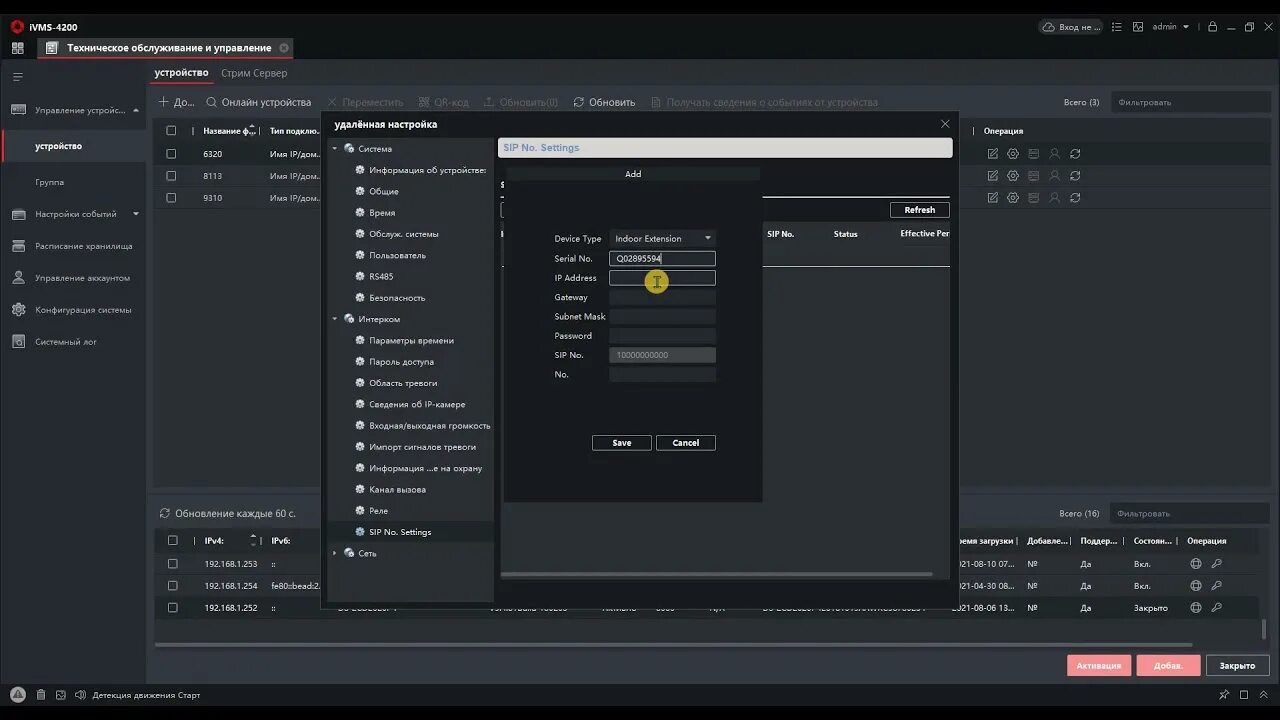Check the box for device 9310
The image size is (1280, 720).
(x=171, y=198)
